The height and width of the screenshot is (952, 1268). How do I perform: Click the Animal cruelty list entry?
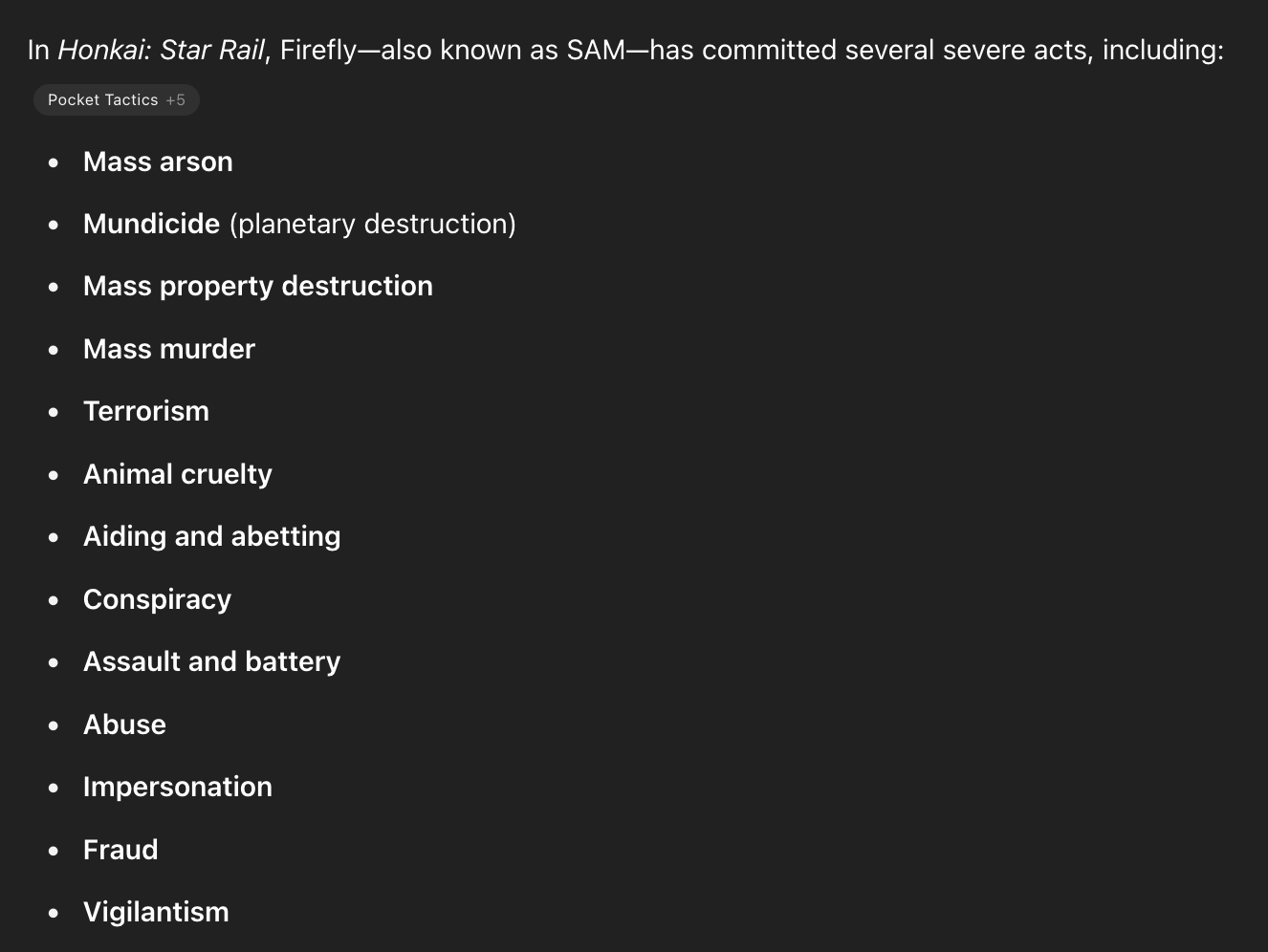pyautogui.click(x=178, y=474)
